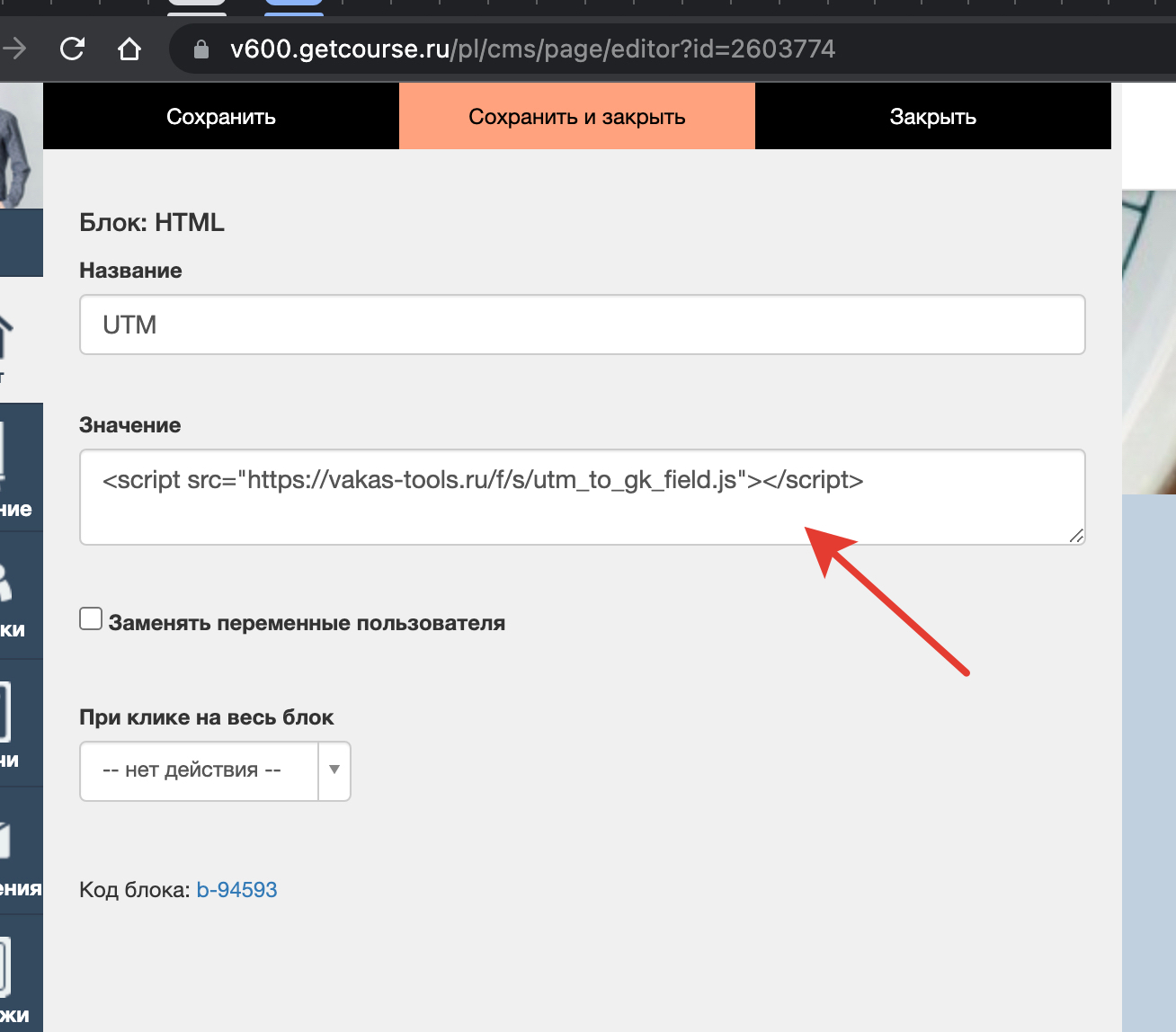1176x1032 pixels.
Task: Reload the page in the browser
Action: [x=72, y=49]
